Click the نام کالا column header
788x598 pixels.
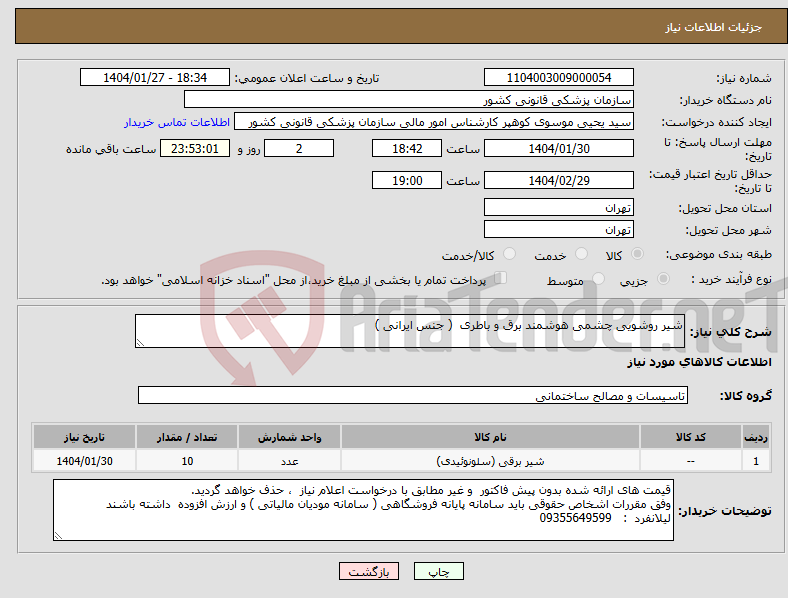click(490, 437)
